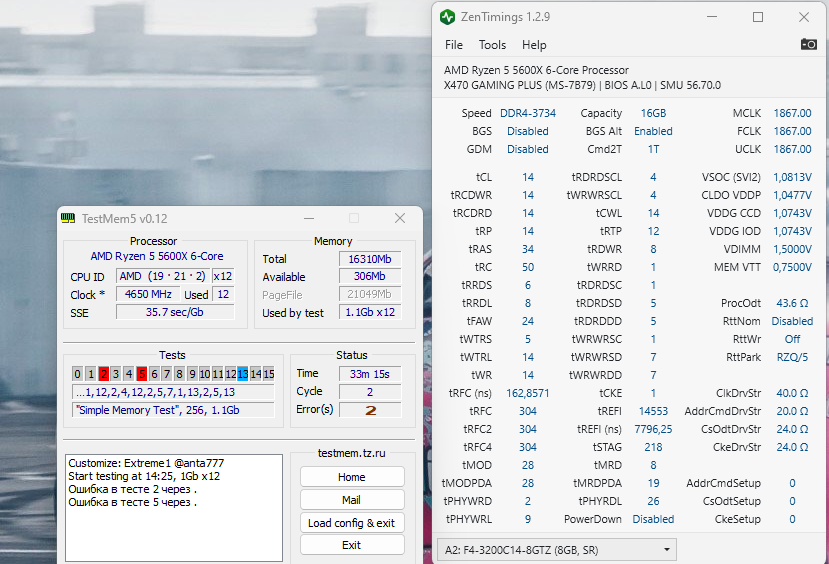This screenshot has width=829, height=564.
Task: Open the File menu in ZenTimings
Action: pos(454,45)
